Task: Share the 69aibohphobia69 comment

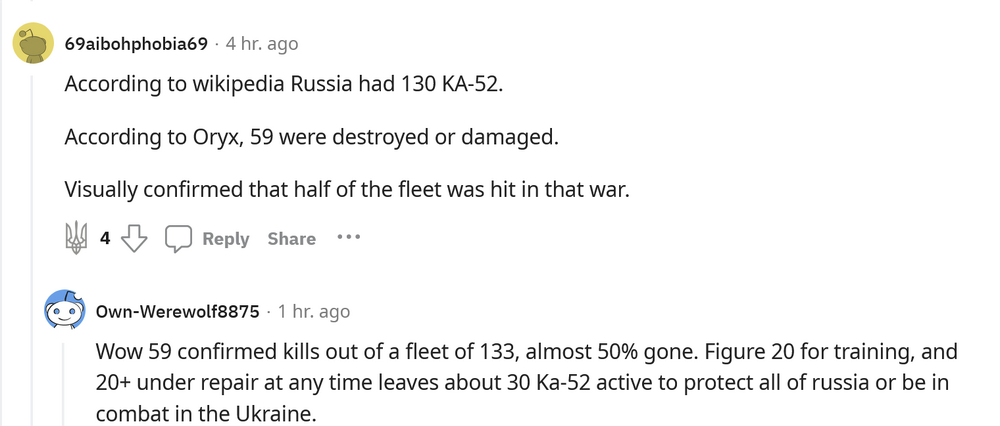Action: pyautogui.click(x=291, y=239)
